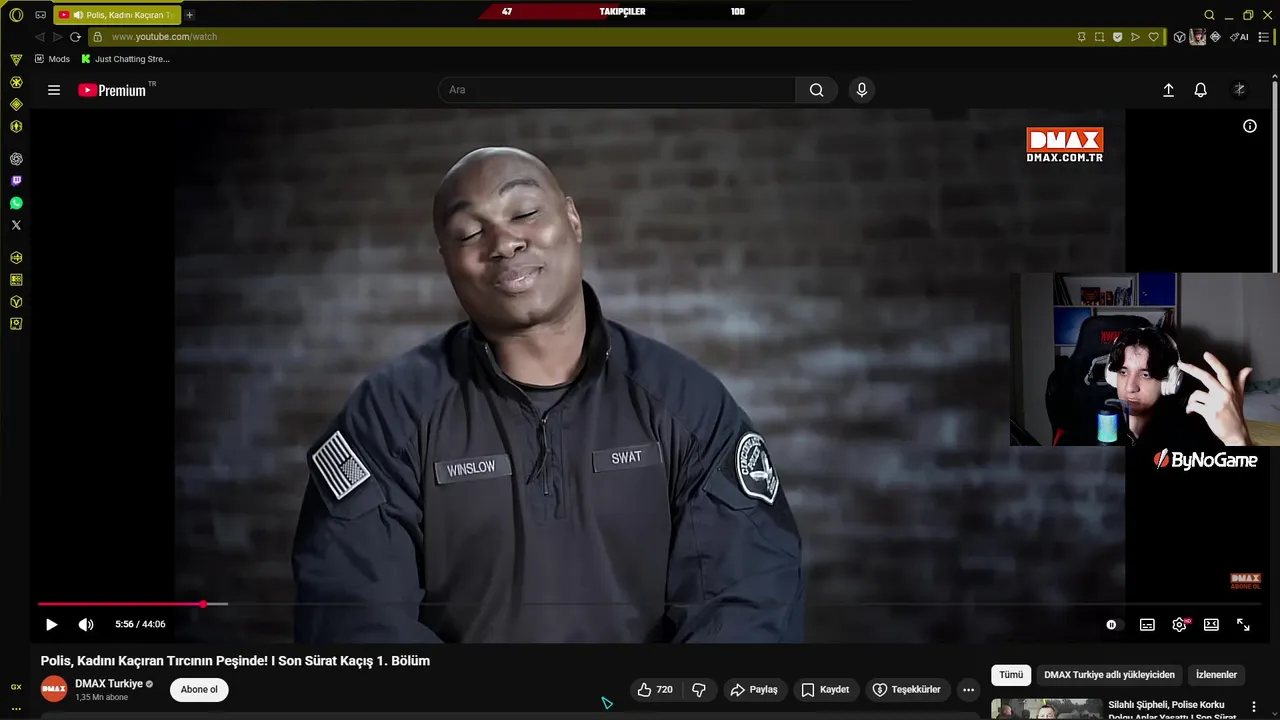
Task: Reload the YouTube page
Action: click(75, 37)
